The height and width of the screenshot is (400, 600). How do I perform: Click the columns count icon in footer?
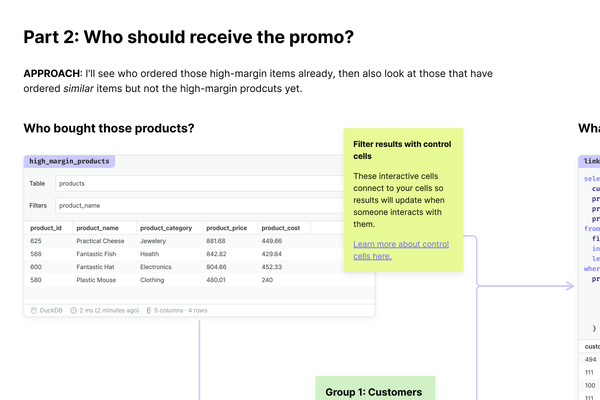[x=149, y=311]
